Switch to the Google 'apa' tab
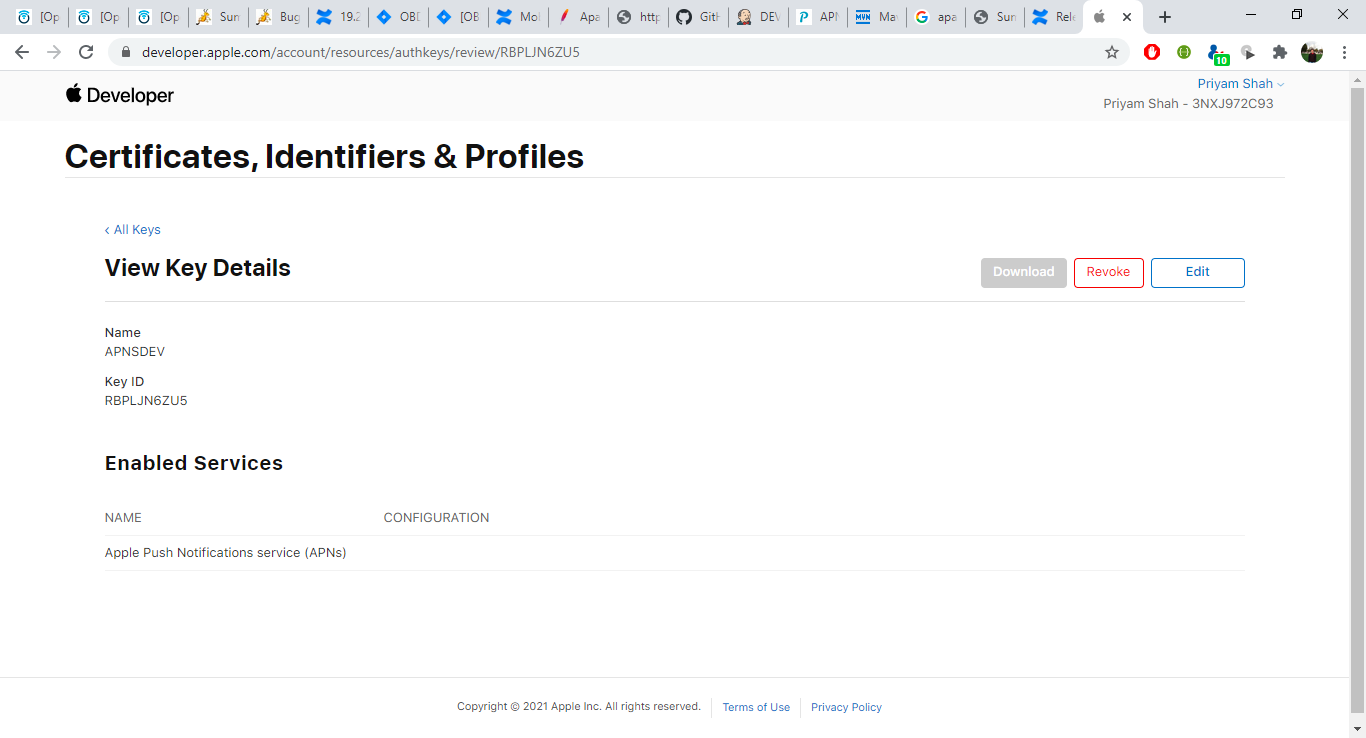Image resolution: width=1366 pixels, height=738 pixels. 937,17
